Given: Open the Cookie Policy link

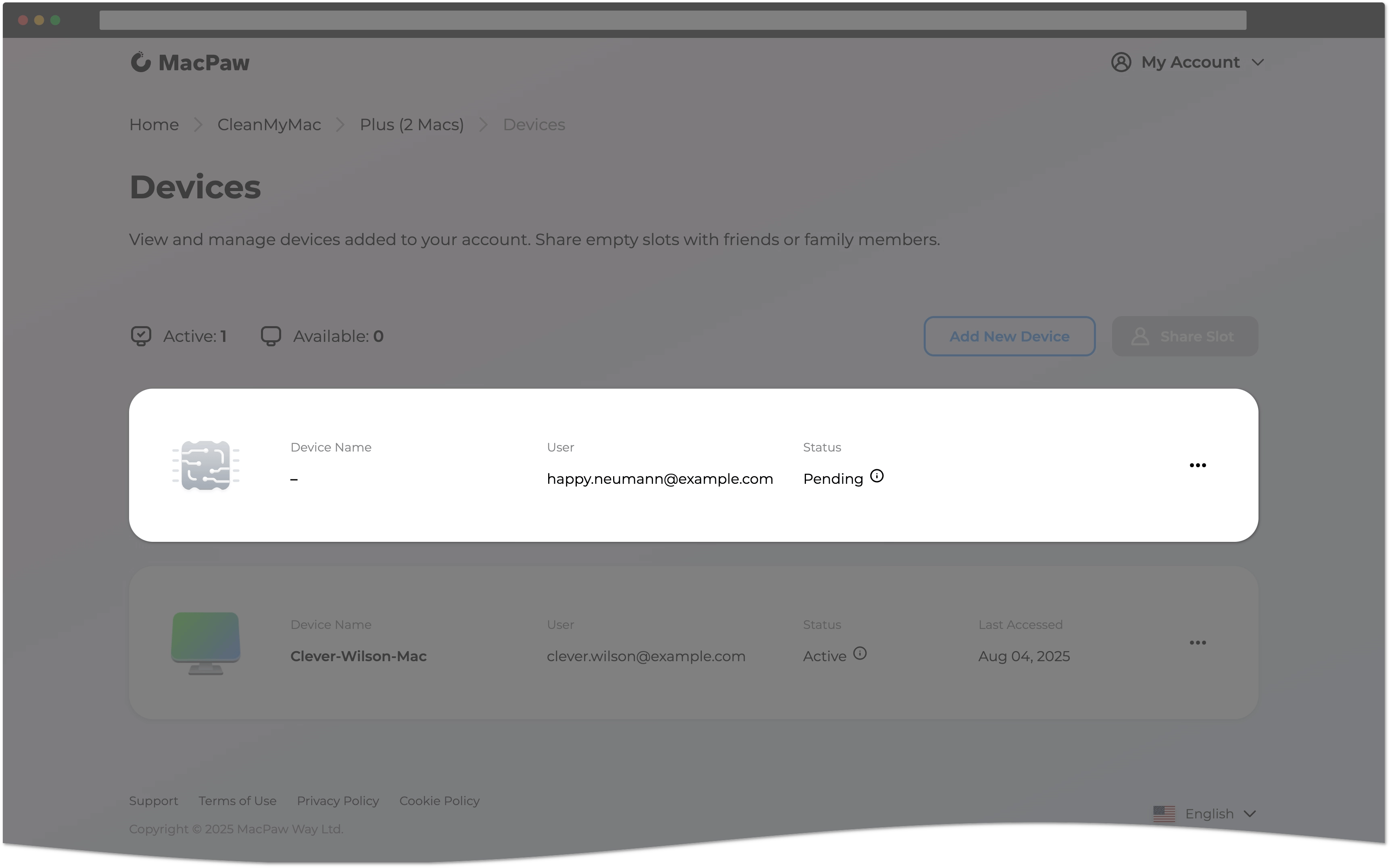Looking at the screenshot, I should click(439, 801).
